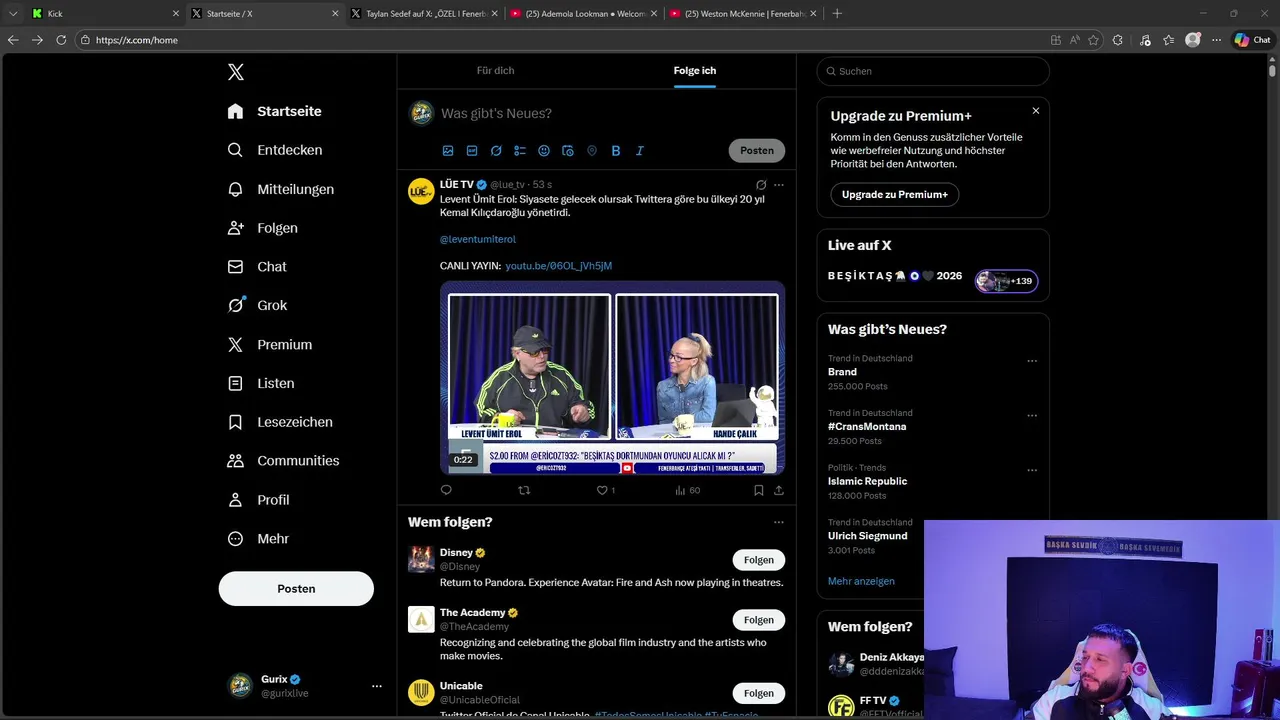
Task: Open Chat in the X sidebar
Action: pyautogui.click(x=257, y=267)
